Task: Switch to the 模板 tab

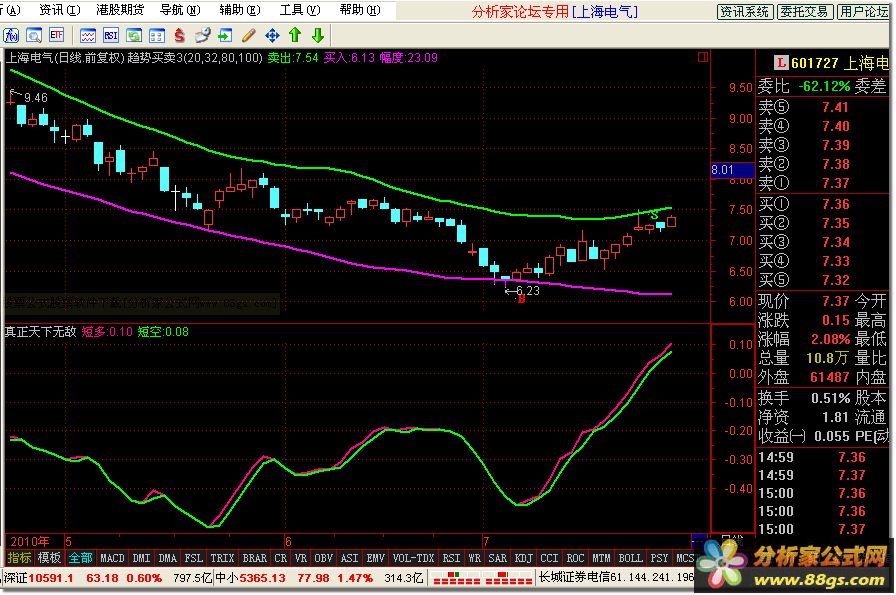Action: tap(49, 558)
